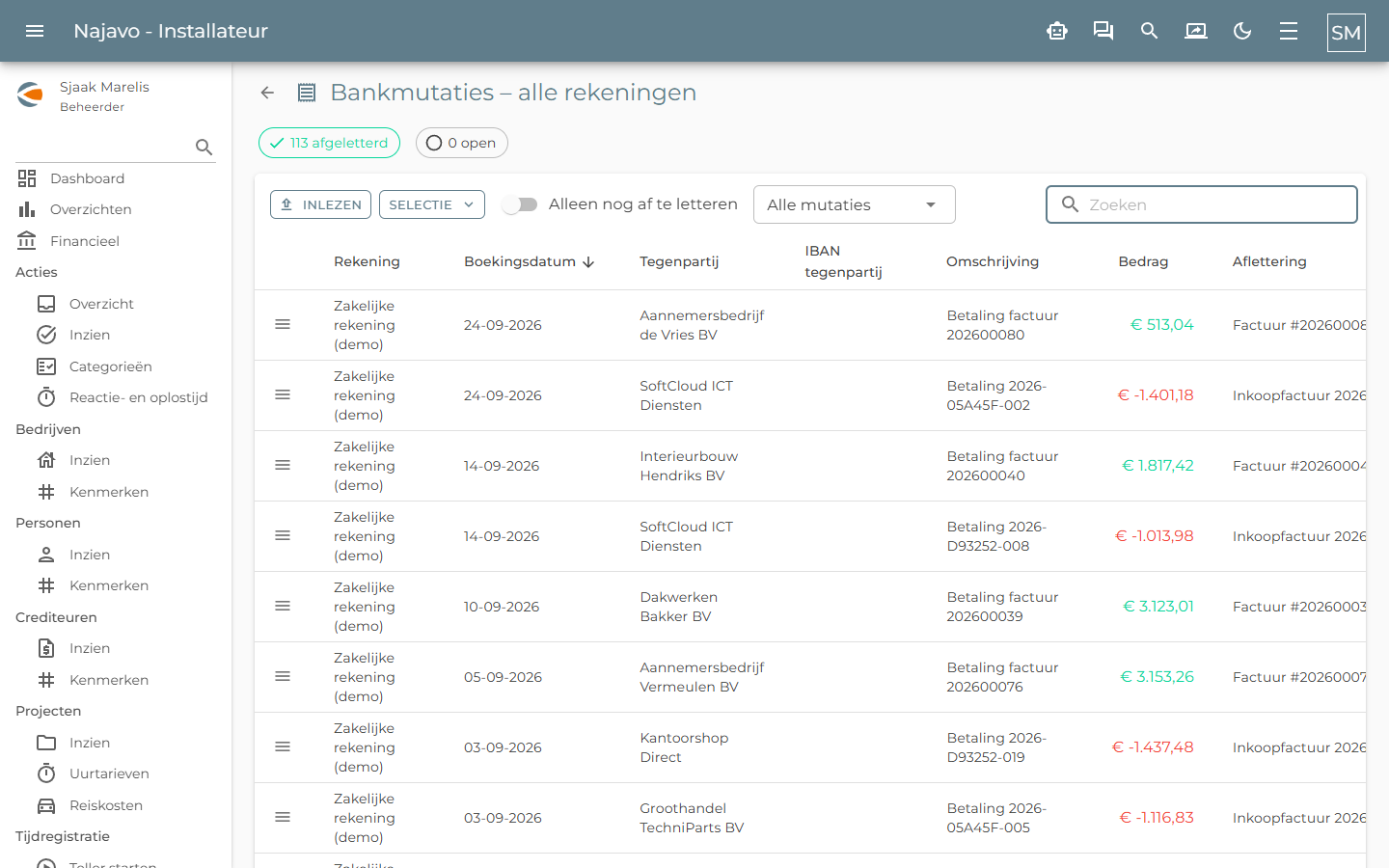Viewport: 1389px width, 868px height.
Task: Toggle Alleen nog af te letteren switch
Action: click(x=520, y=204)
